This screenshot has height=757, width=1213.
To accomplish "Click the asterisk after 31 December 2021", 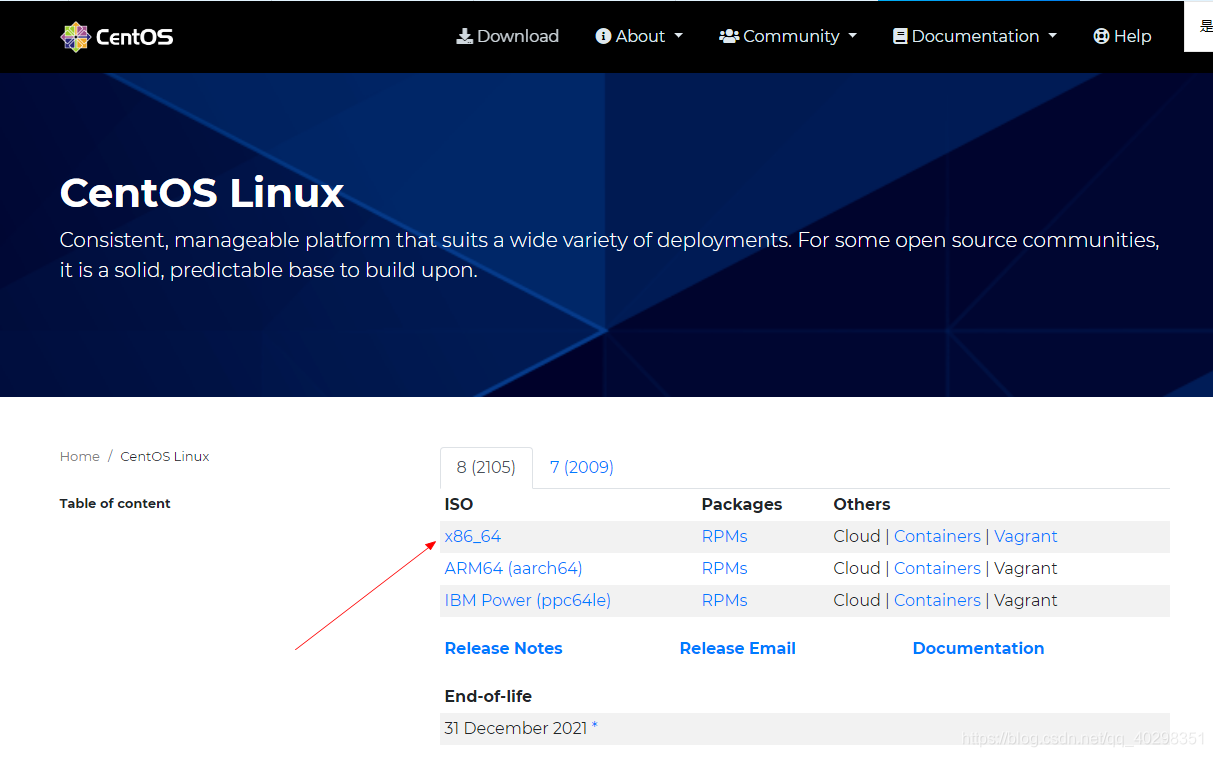I will click(x=594, y=728).
